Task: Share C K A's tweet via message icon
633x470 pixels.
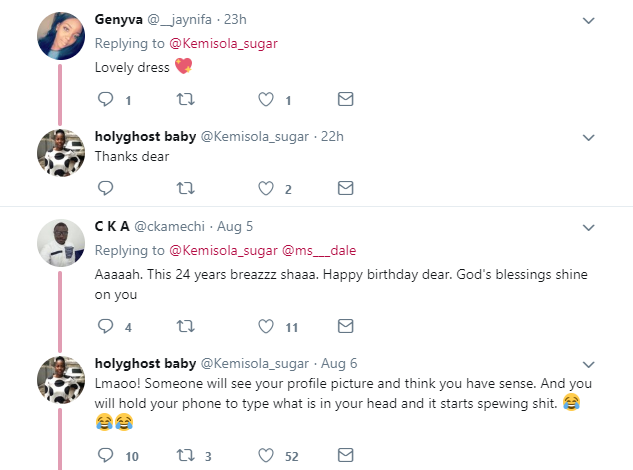Action: [x=345, y=325]
